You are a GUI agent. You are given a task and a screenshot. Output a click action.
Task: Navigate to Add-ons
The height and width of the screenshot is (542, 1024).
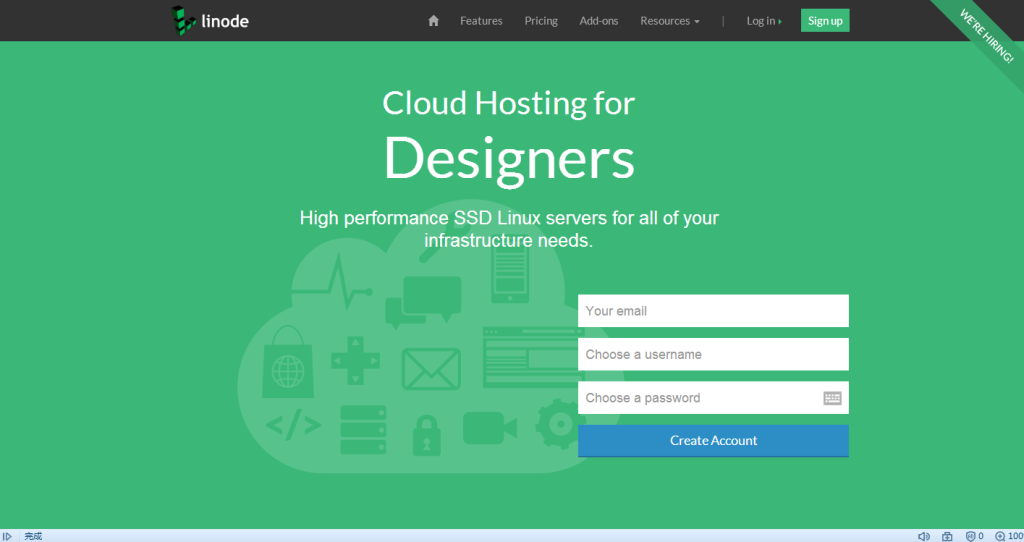tap(599, 21)
